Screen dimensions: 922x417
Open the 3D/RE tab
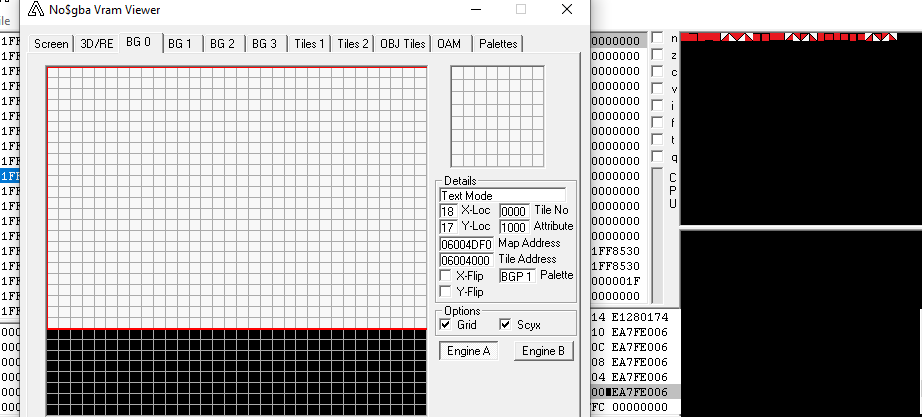(97, 44)
